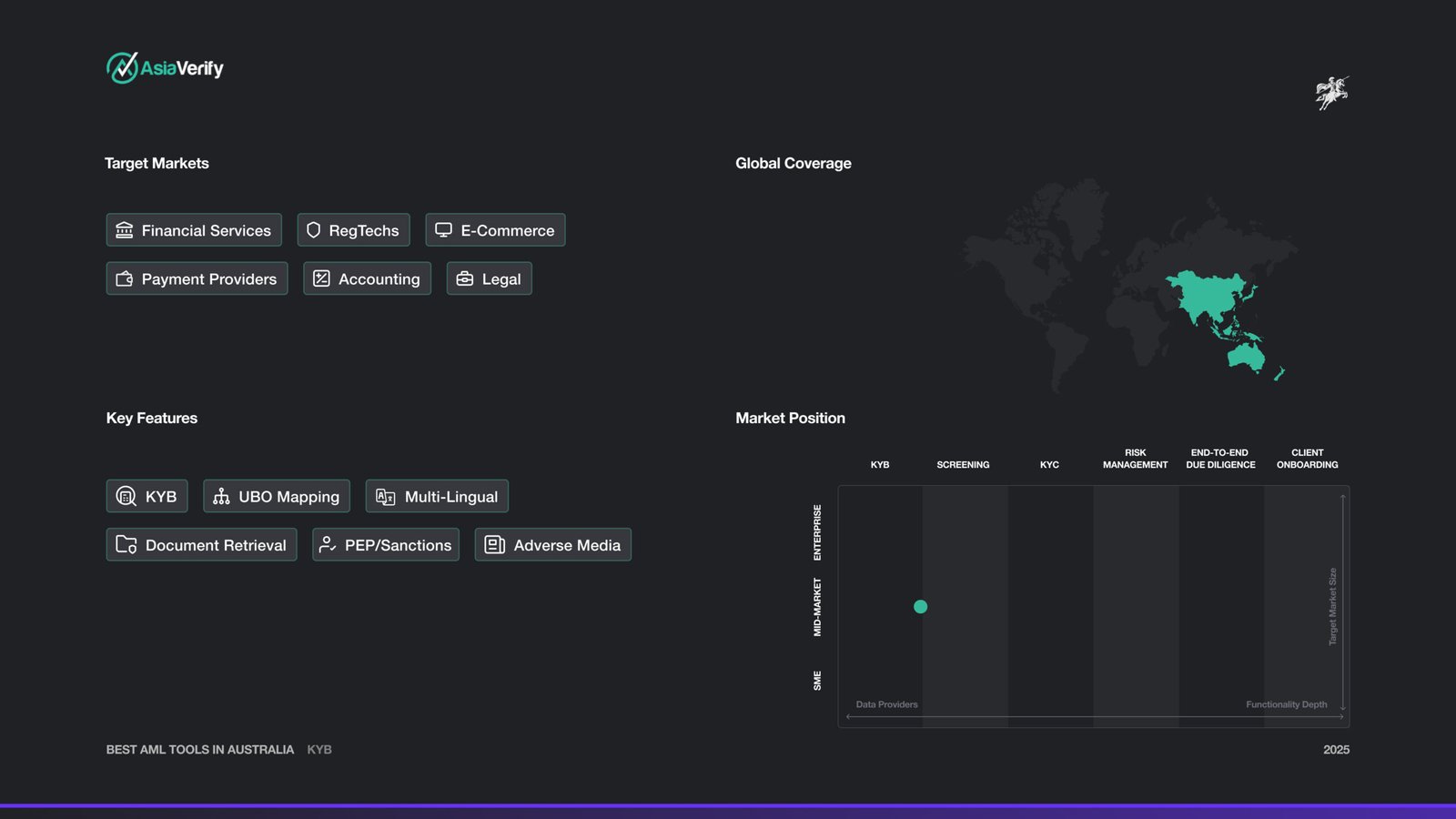Click the person icon in PEP/Sanctions
This screenshot has width=1456, height=819.
pyautogui.click(x=328, y=544)
